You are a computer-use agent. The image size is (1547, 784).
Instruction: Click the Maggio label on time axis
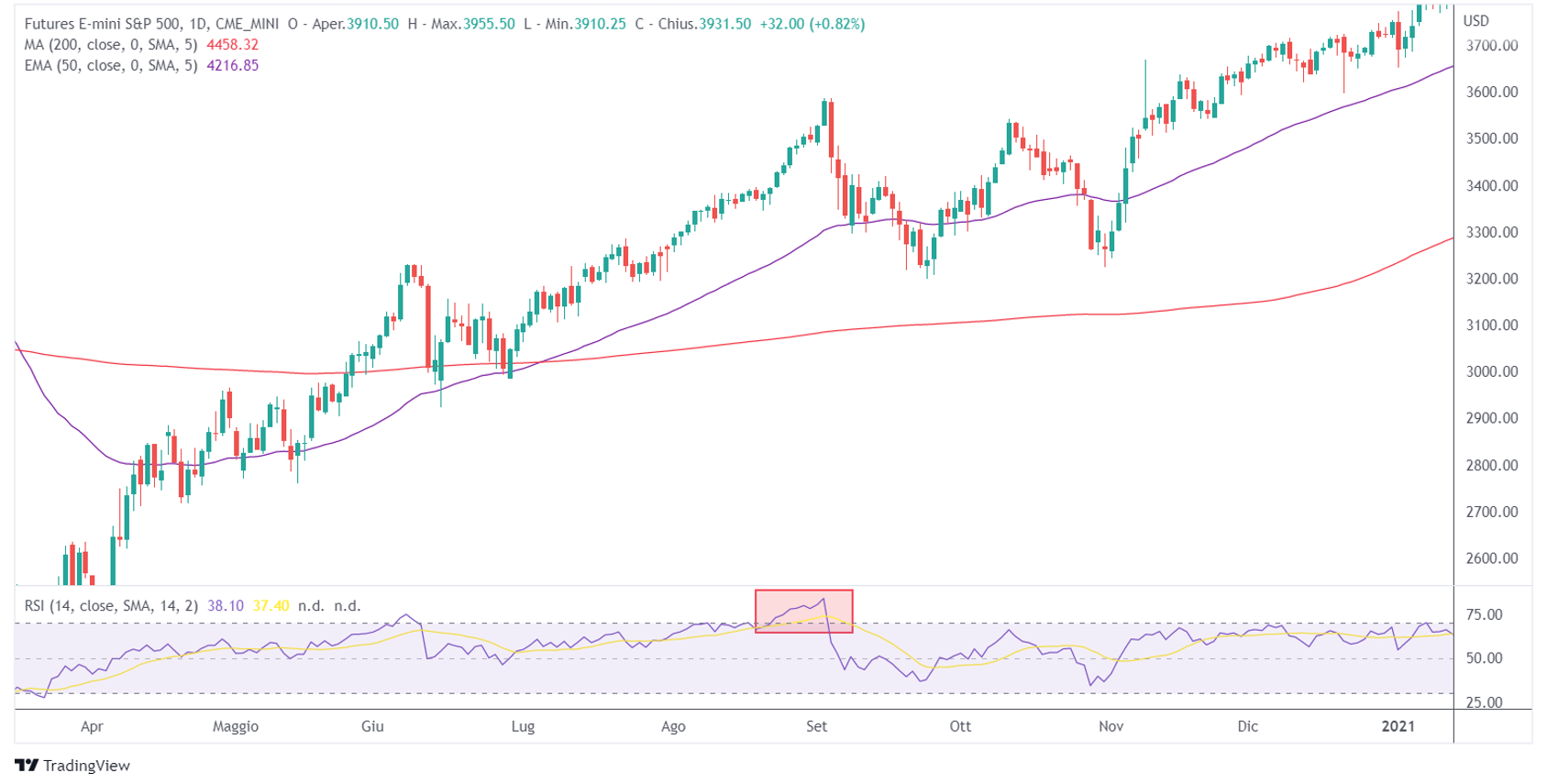(x=236, y=726)
